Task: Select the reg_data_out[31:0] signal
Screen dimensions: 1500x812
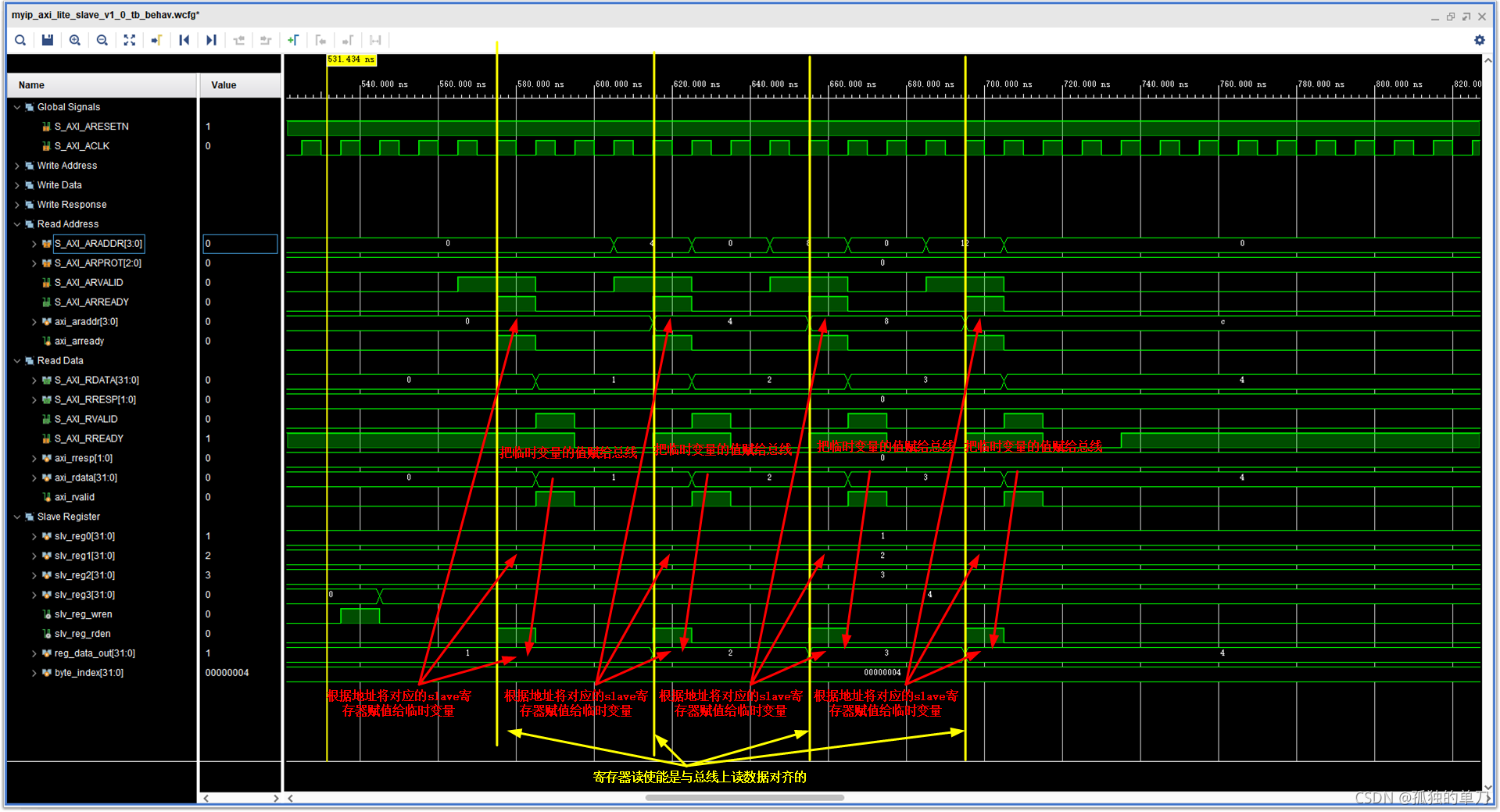Action: point(95,653)
